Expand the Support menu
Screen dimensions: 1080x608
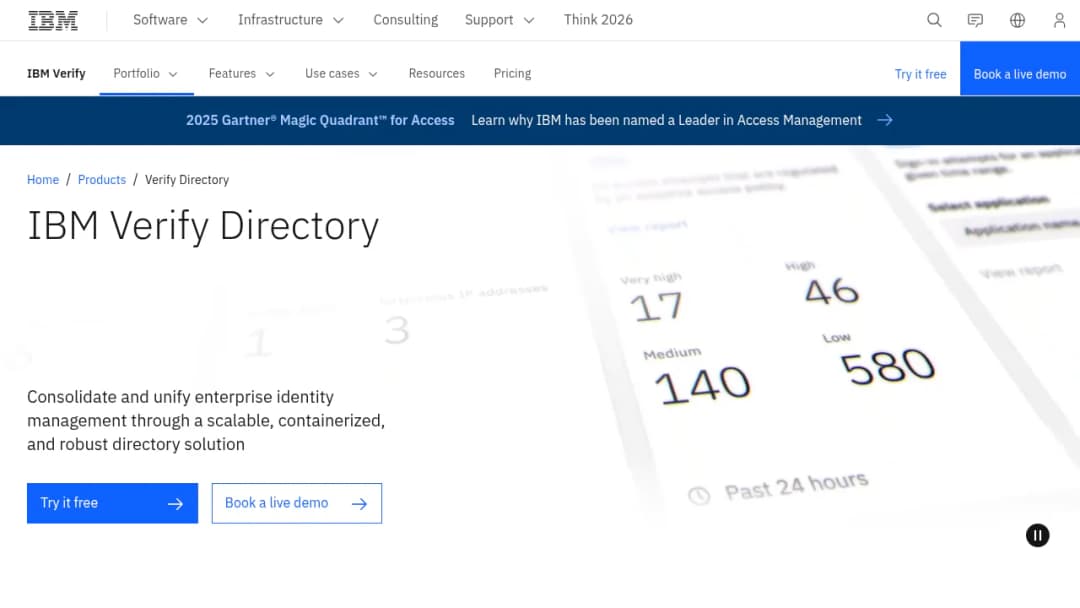click(499, 20)
